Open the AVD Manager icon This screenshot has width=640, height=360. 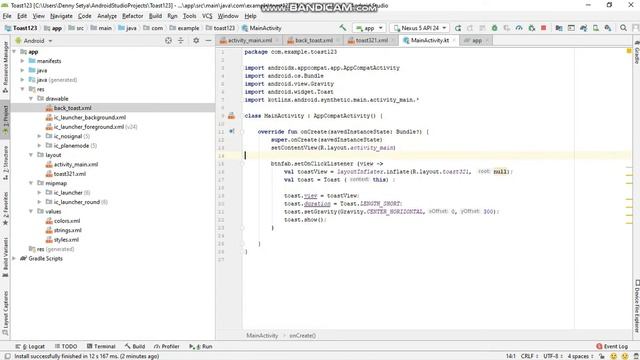pos(596,28)
